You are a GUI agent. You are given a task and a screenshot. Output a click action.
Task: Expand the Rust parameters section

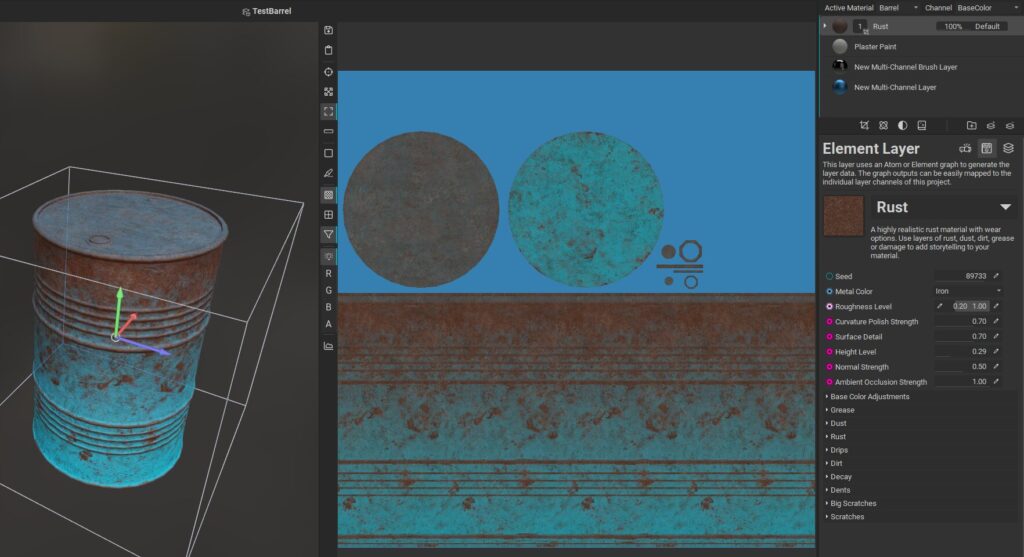[x=836, y=437]
